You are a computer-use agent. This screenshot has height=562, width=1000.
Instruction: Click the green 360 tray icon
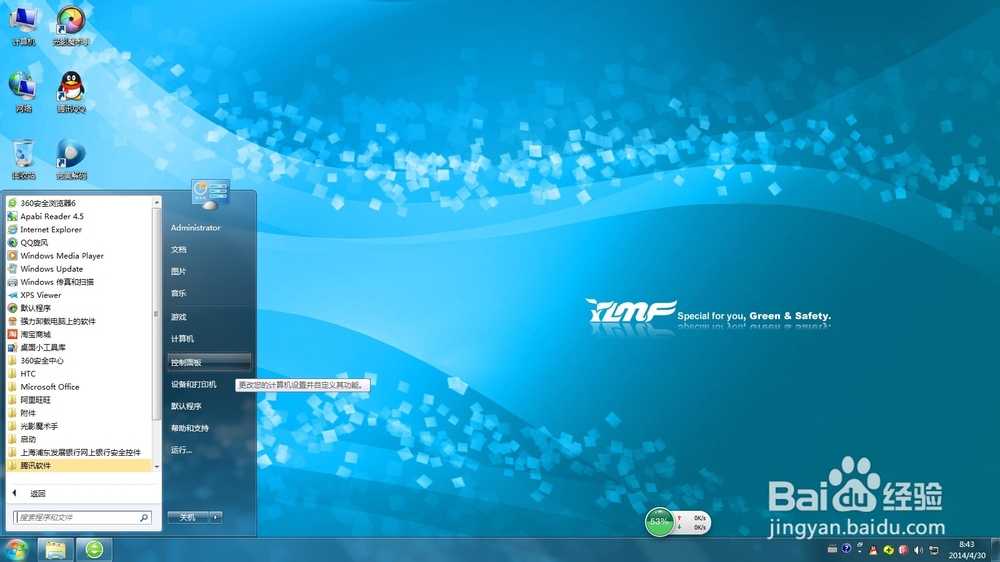pyautogui.click(x=888, y=550)
